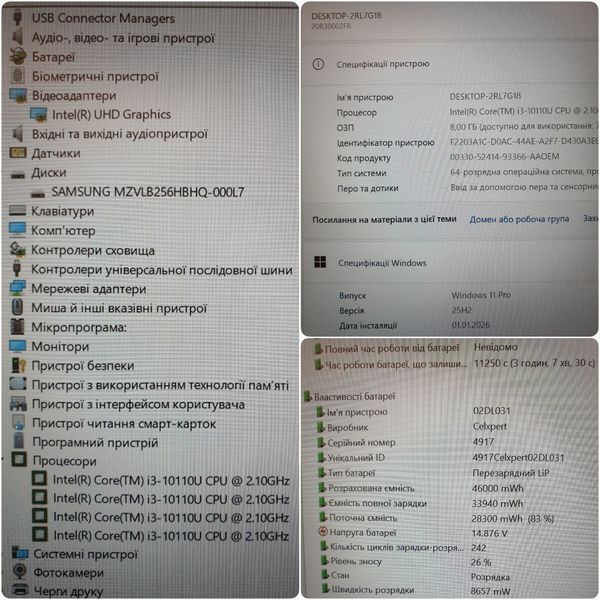Click the speaker icon beside Вхідні та вихідні аудіопристрої
The height and width of the screenshot is (600, 600).
click(x=18, y=134)
